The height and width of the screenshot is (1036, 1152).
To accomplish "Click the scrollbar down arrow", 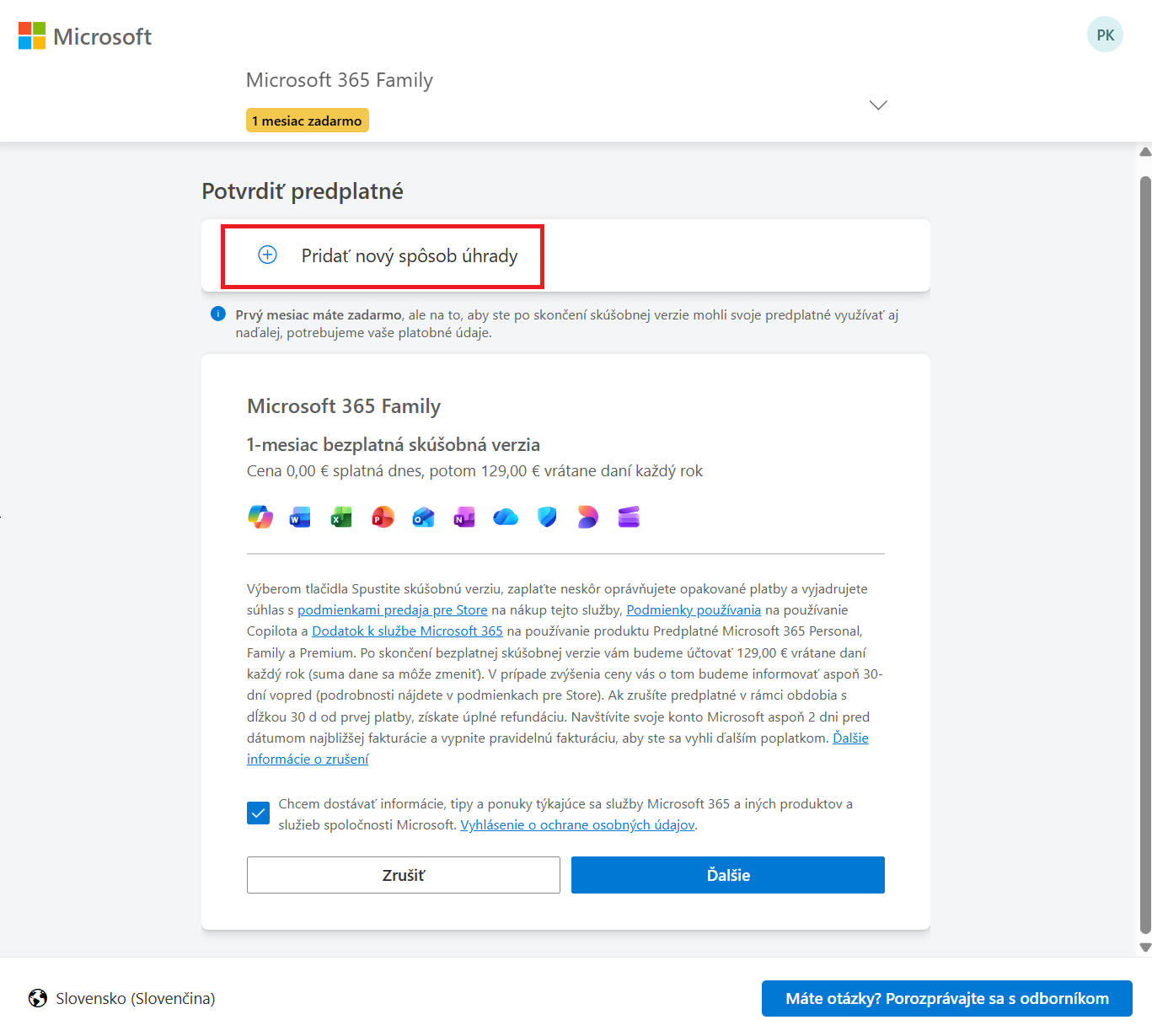I will 1145,947.
